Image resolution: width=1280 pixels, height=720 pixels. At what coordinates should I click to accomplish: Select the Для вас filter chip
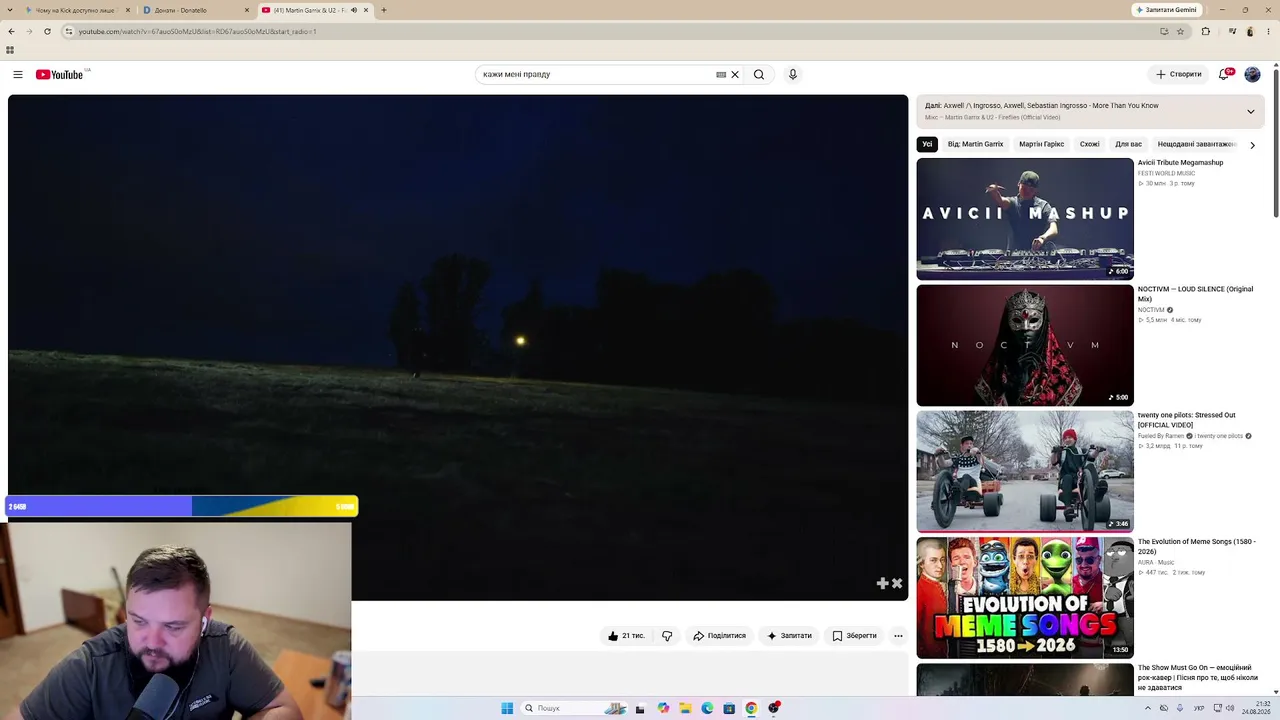(1128, 144)
